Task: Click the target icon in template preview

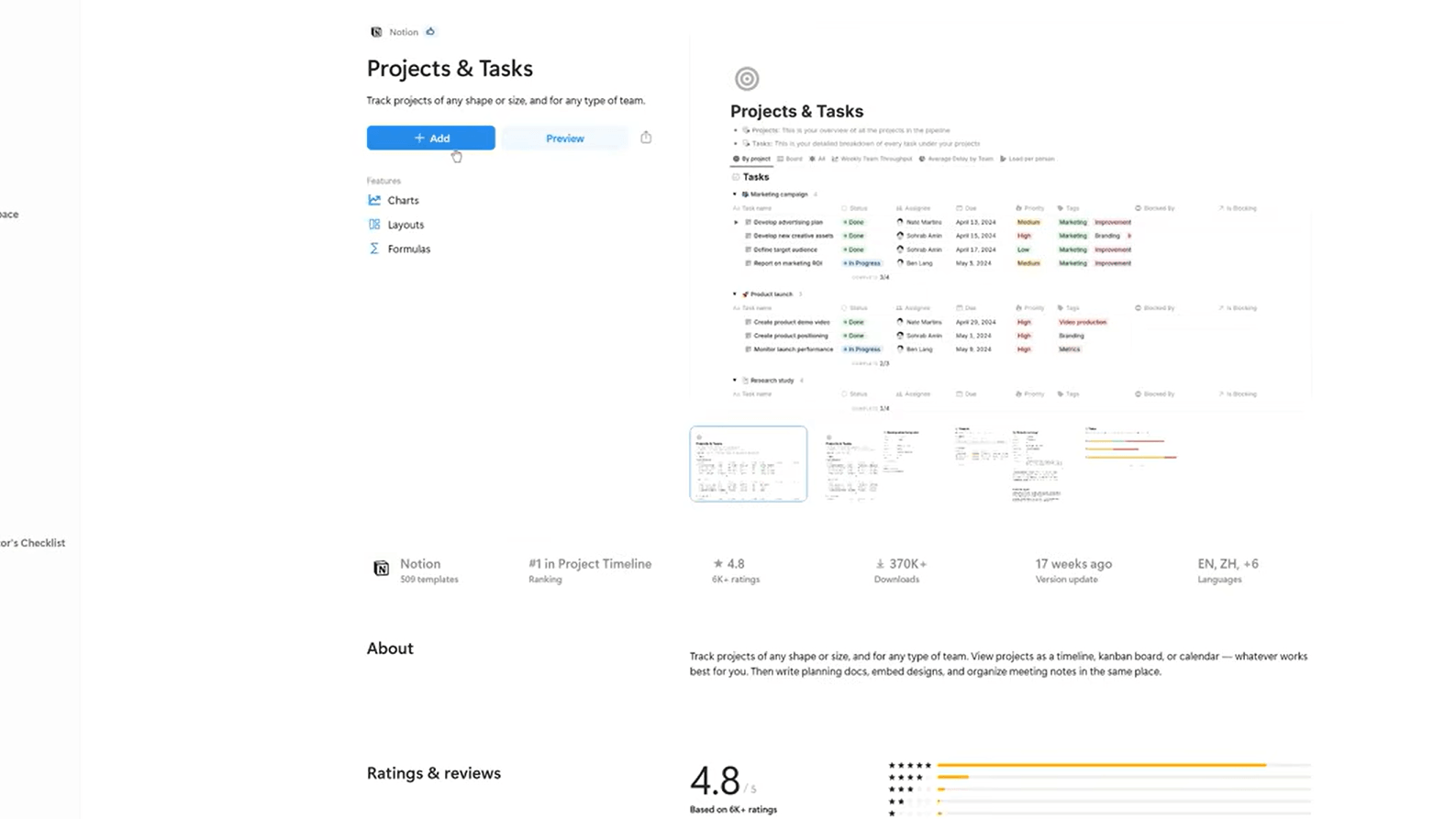Action: point(747,79)
